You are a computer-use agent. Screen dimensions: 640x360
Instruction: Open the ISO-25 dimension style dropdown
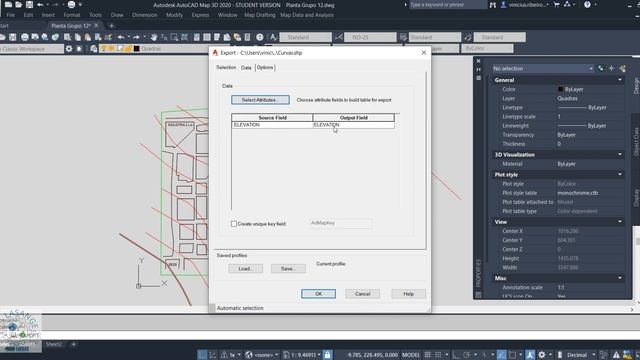pyautogui.click(x=370, y=37)
